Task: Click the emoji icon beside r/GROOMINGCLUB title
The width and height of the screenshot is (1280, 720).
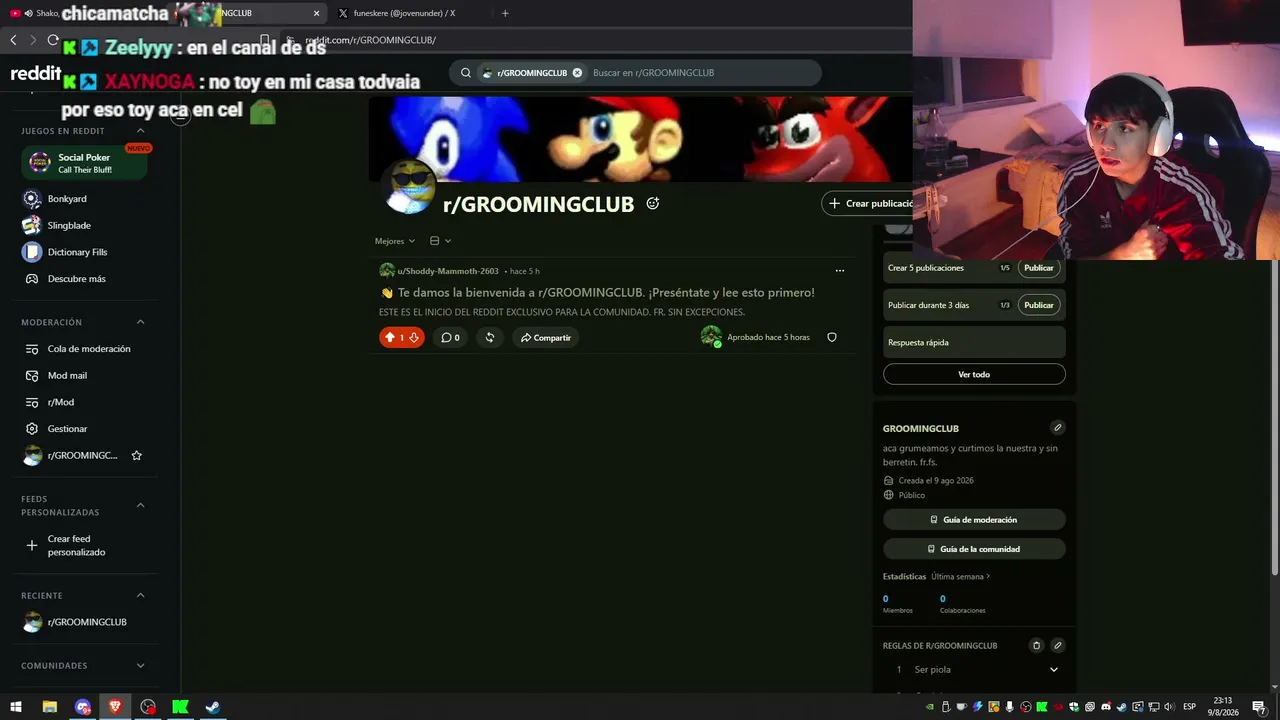Action: pos(653,203)
